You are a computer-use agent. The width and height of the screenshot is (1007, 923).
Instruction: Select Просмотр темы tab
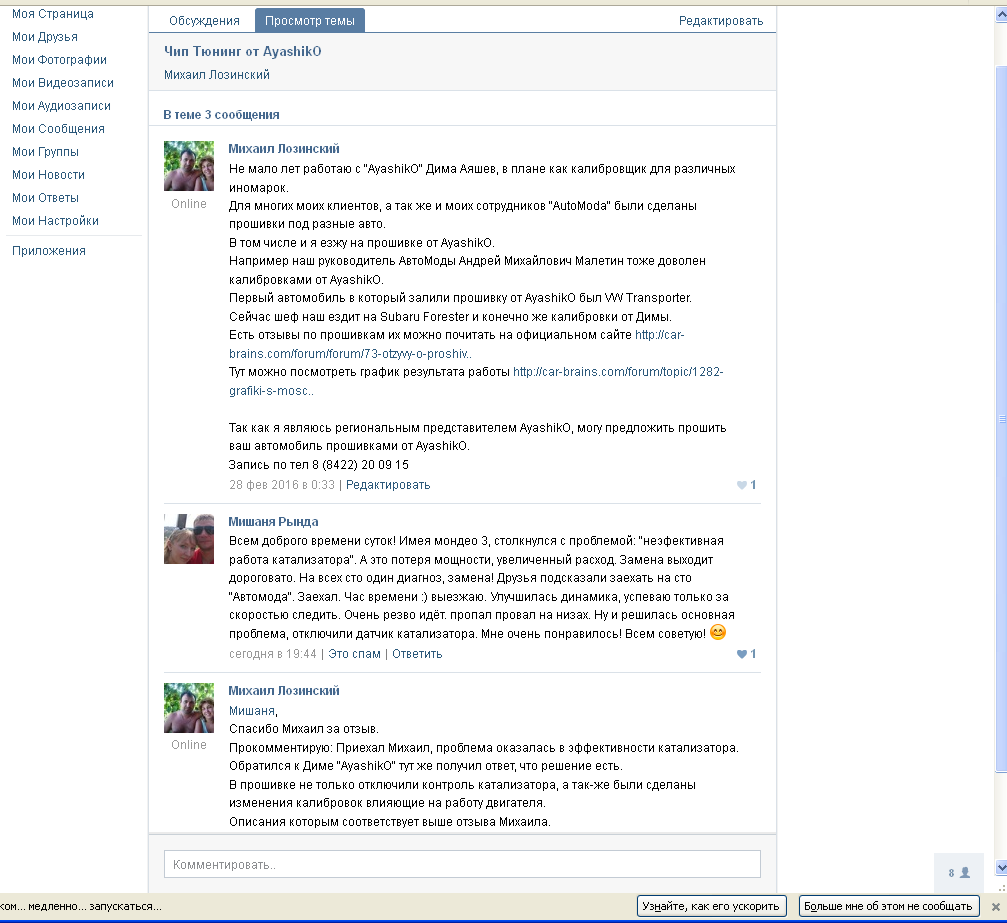pyautogui.click(x=310, y=21)
